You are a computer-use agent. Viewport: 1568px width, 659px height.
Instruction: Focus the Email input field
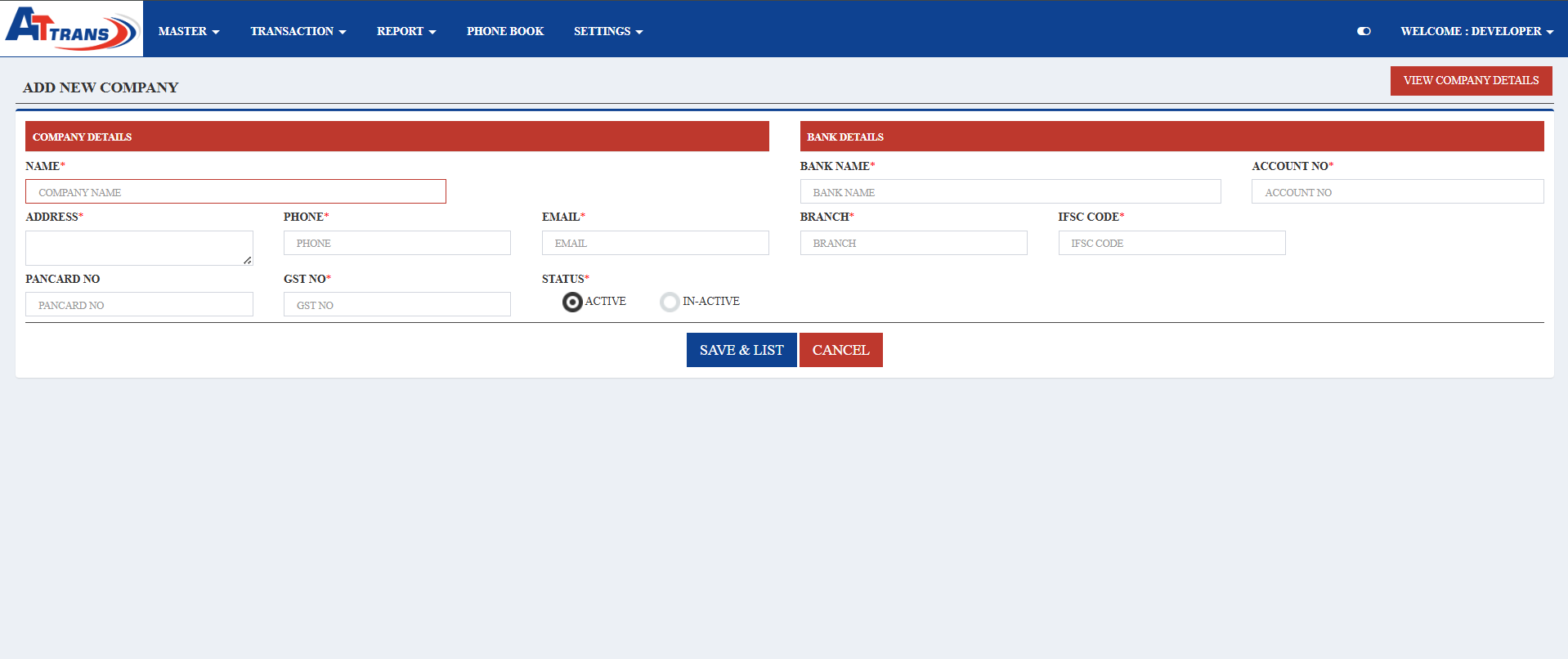coord(655,243)
